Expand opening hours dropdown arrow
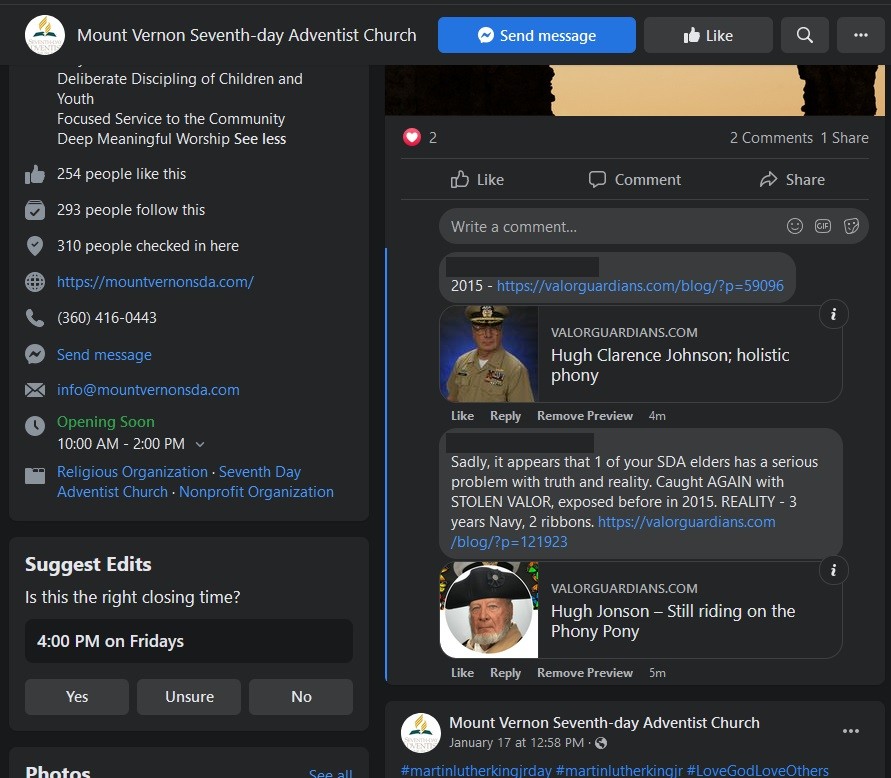Screen dimensions: 891x778 point(200,444)
